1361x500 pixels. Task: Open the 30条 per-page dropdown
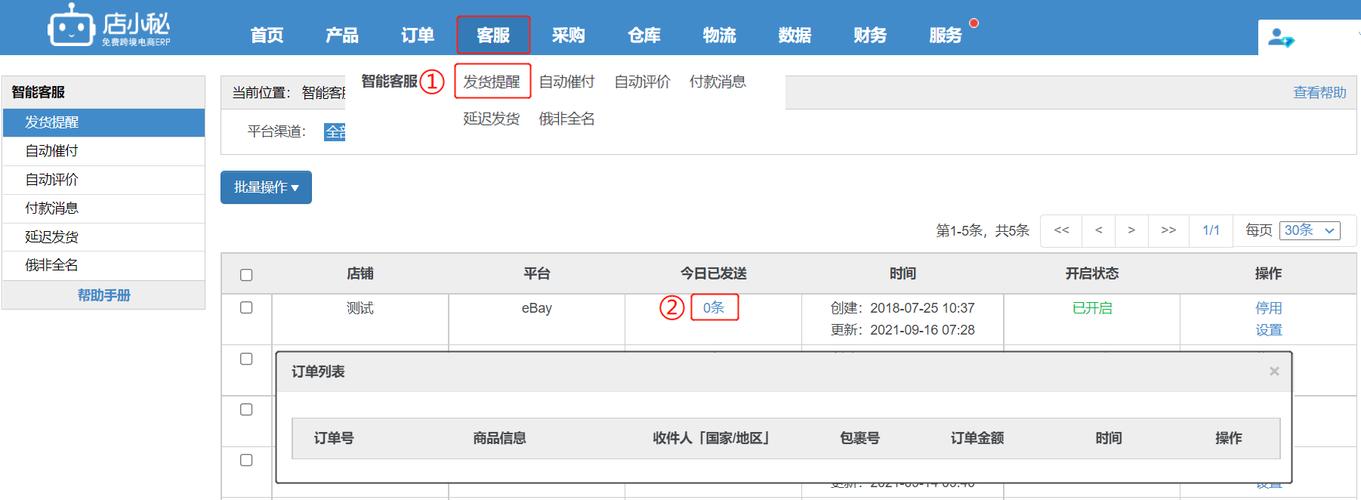pos(1310,230)
